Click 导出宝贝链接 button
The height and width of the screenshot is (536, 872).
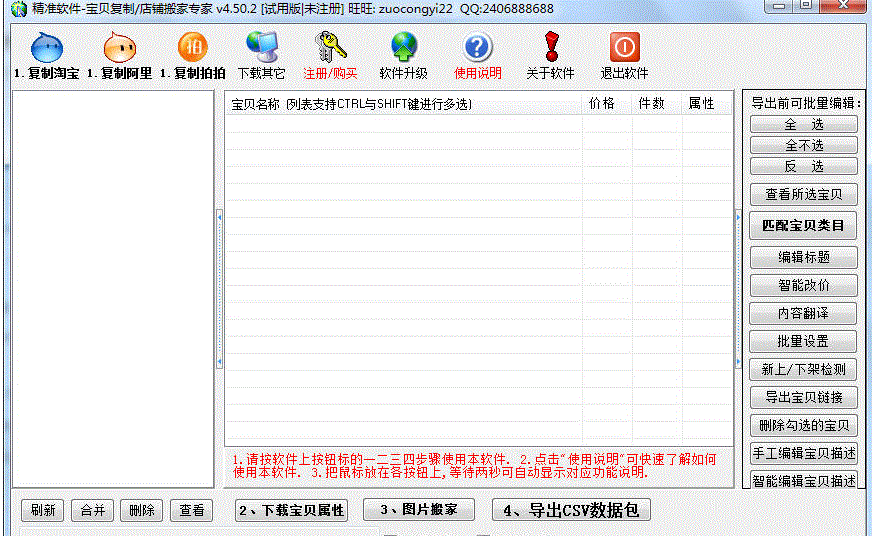[804, 398]
